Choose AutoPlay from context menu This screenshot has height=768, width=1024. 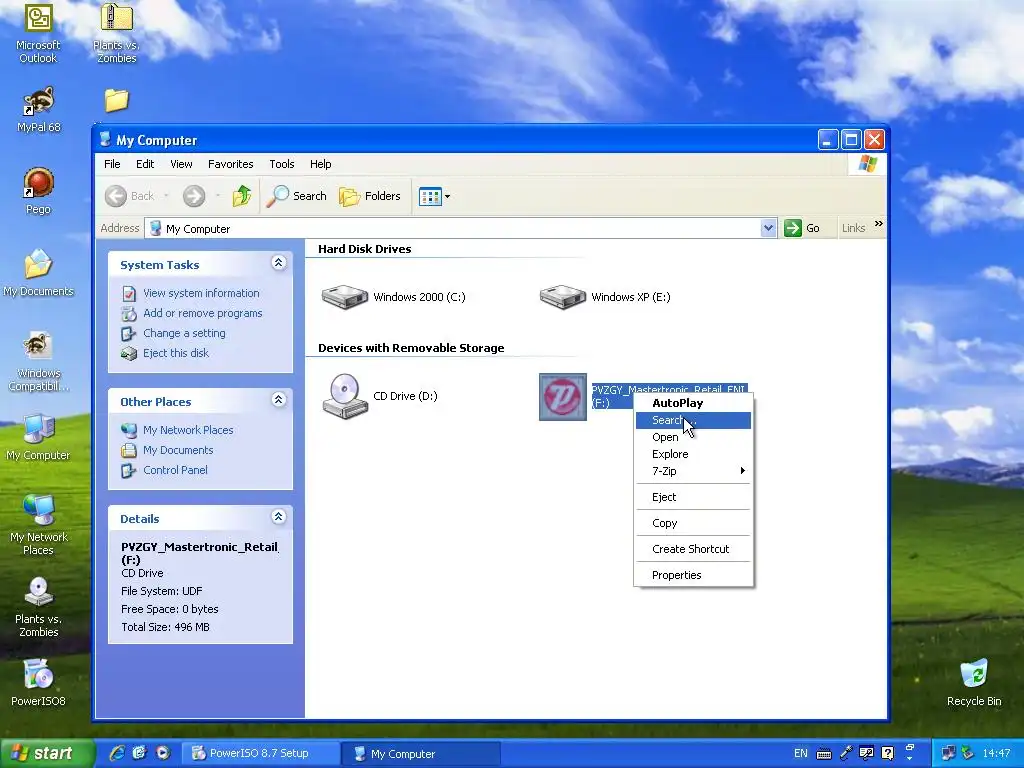(x=694, y=403)
